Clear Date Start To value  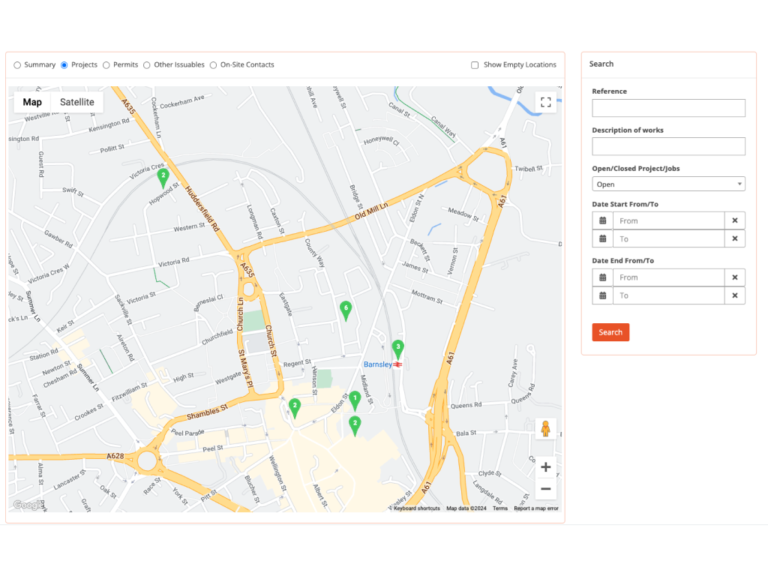click(735, 239)
